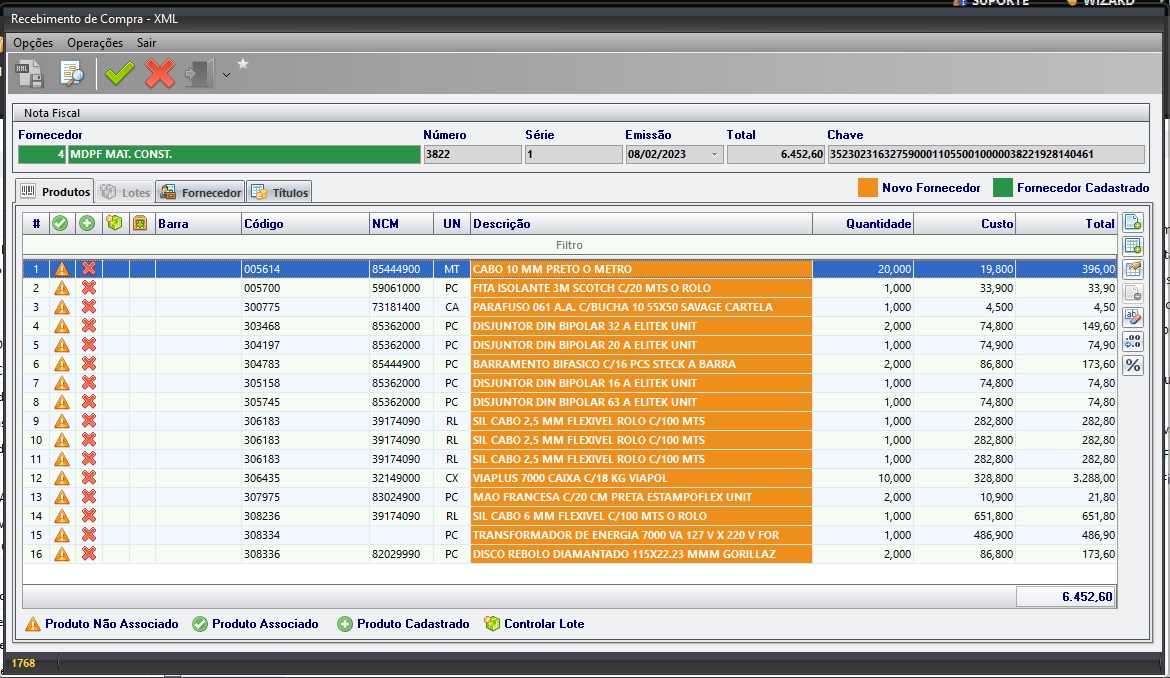
Task: Cancel with the large red X icon
Action: (x=160, y=74)
